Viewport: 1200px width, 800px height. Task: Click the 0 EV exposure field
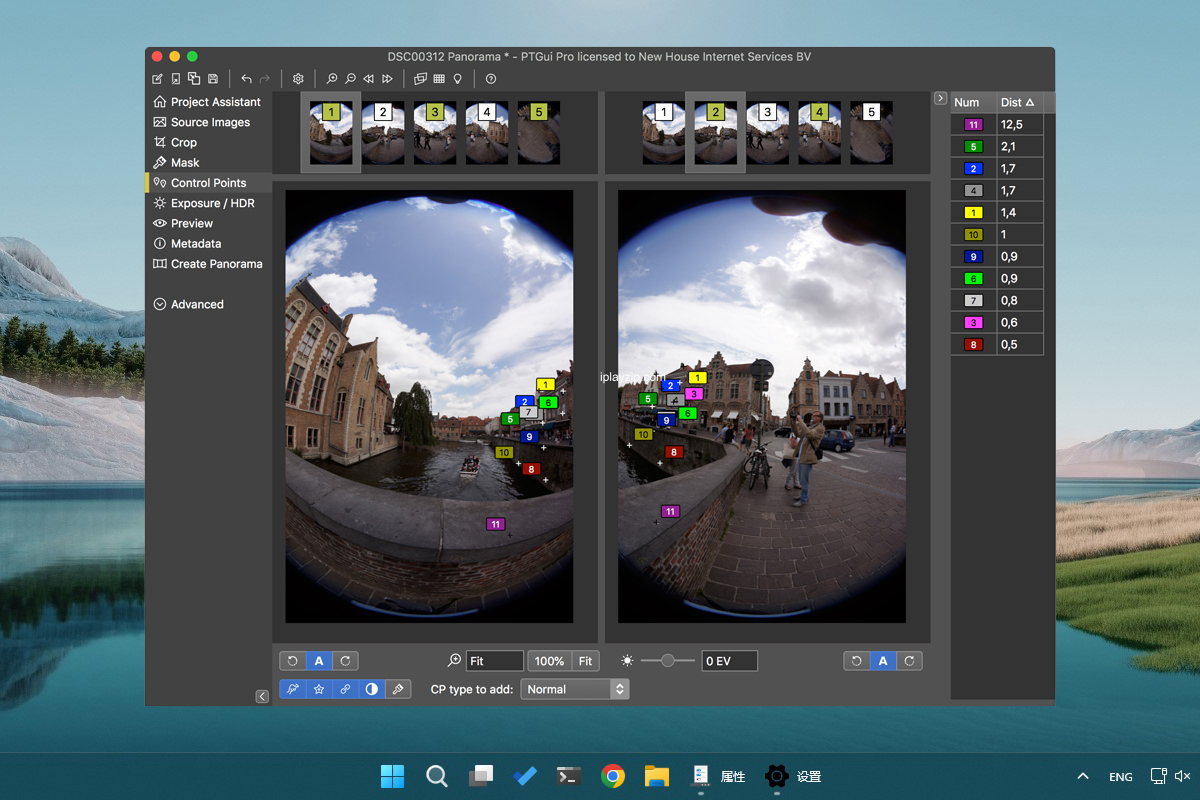tap(729, 661)
